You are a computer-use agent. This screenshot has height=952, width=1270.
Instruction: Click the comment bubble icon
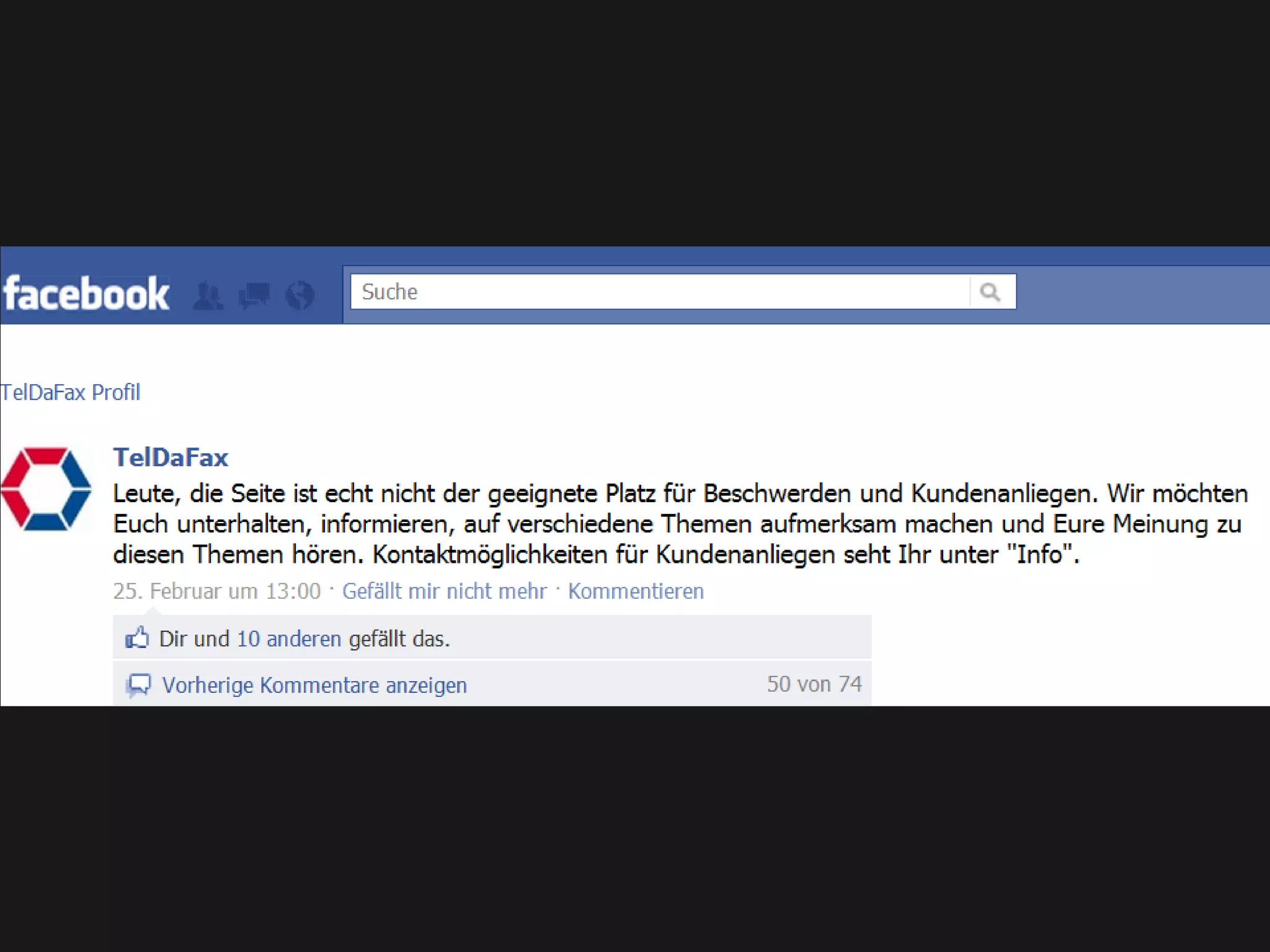tap(139, 685)
